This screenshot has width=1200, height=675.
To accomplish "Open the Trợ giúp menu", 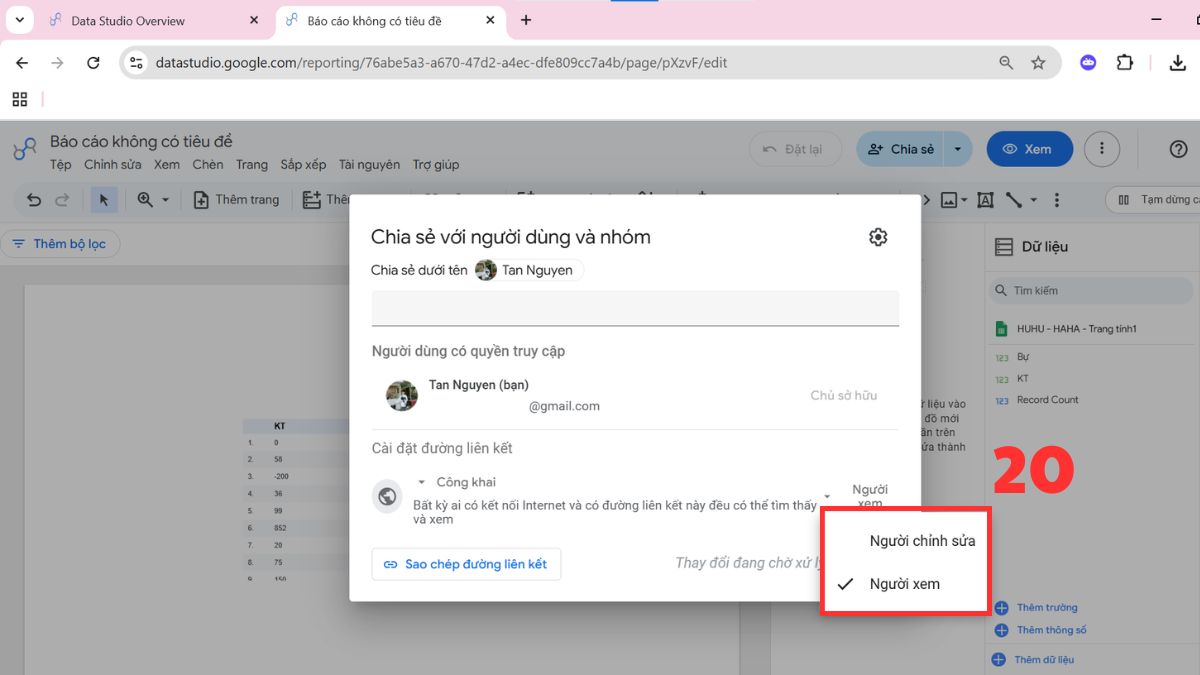I will click(x=436, y=165).
